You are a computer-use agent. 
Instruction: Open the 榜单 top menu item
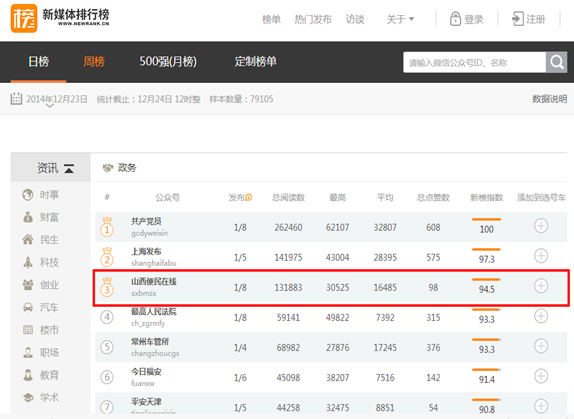271,19
